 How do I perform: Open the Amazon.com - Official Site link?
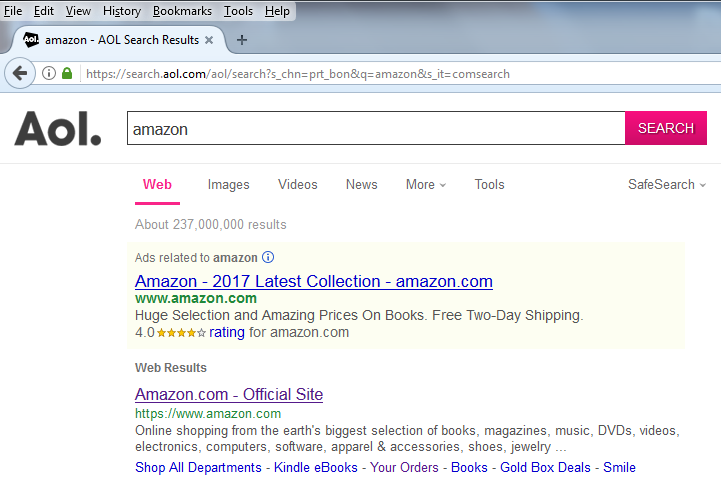point(229,394)
